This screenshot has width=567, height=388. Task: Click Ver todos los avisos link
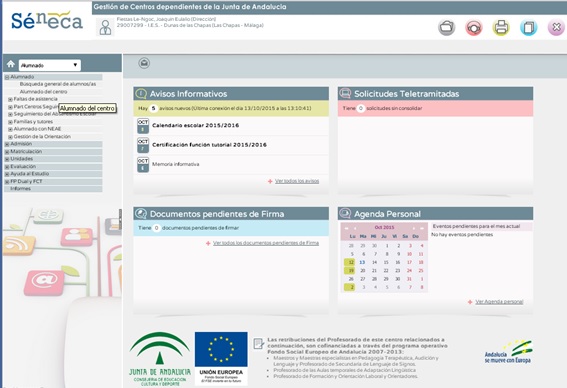point(297,181)
